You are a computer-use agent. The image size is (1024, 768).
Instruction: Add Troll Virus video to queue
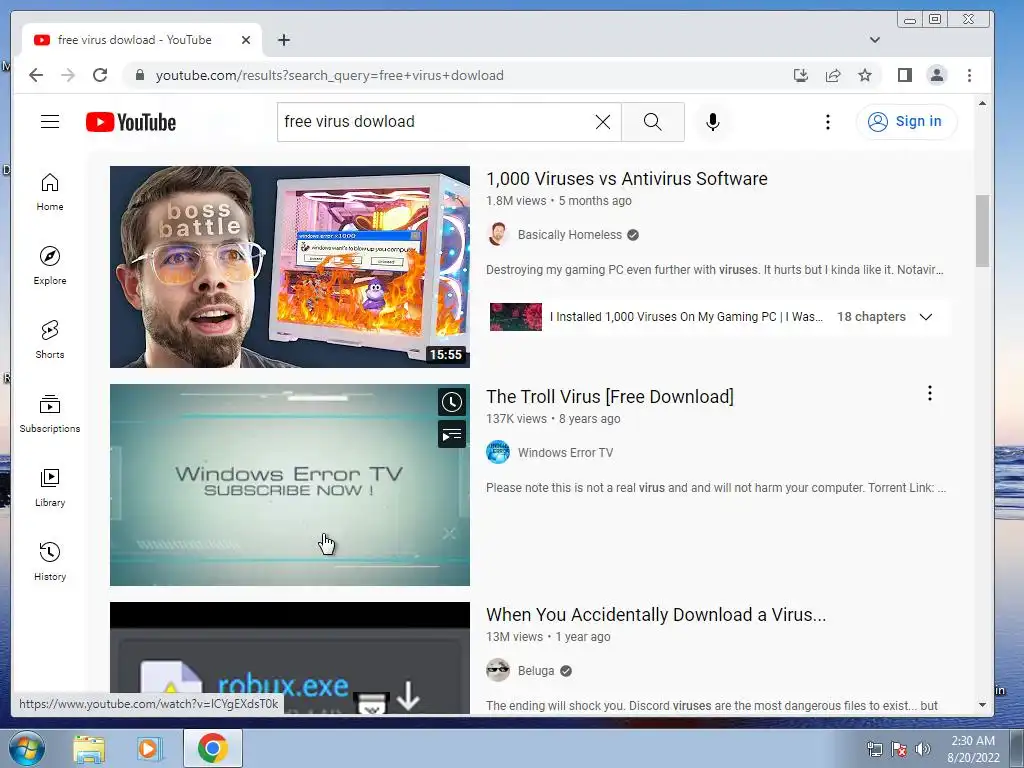click(451, 434)
